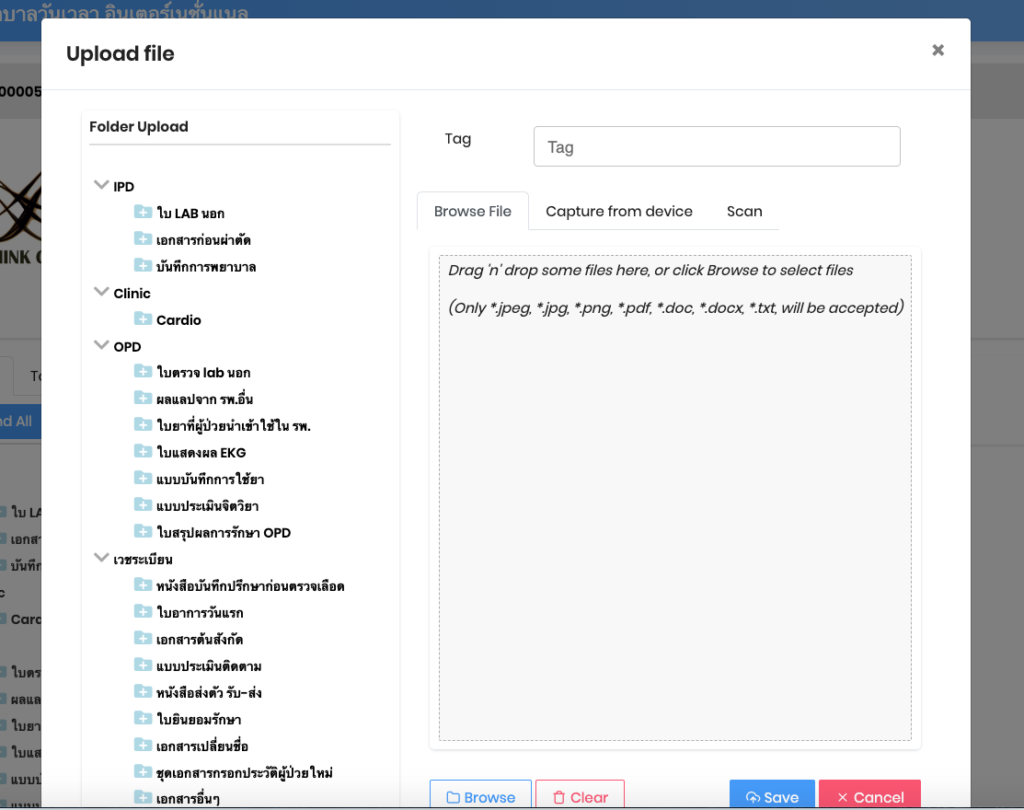1024x810 pixels.
Task: Click folder icon beside เอกสารเปลี่ยนชื่อ
Action: click(x=142, y=746)
